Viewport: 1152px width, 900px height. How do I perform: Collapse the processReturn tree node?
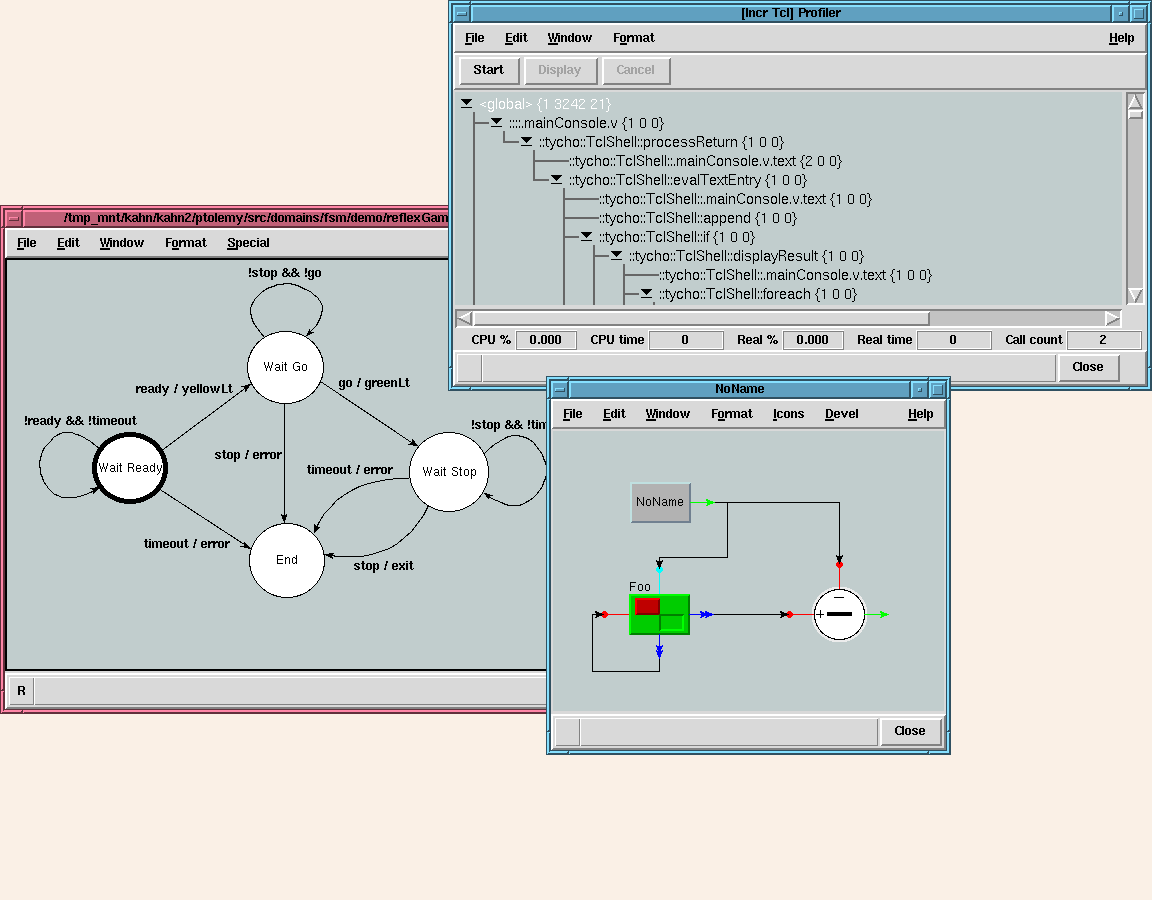click(526, 142)
